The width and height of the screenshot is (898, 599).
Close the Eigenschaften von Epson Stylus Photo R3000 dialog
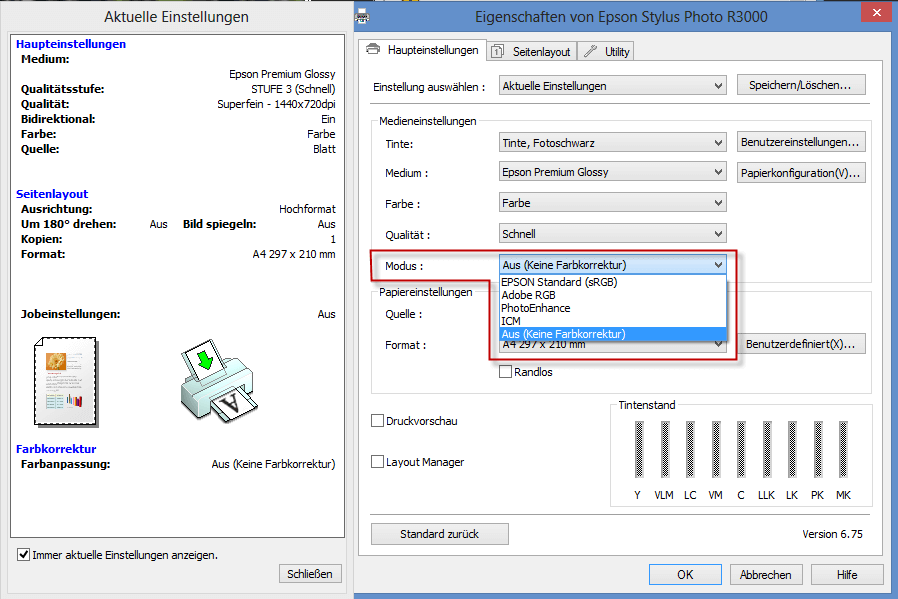(x=877, y=13)
